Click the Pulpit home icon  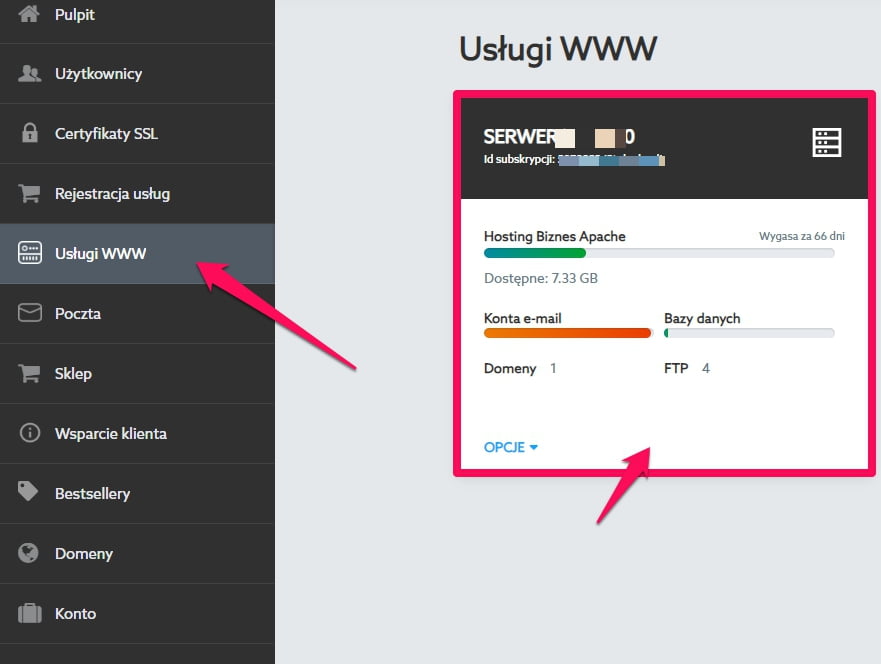point(29,13)
